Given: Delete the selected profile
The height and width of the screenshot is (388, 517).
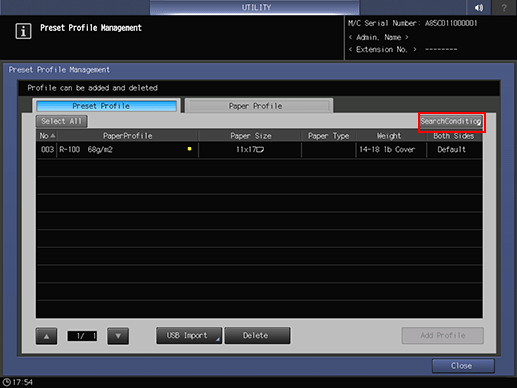Looking at the screenshot, I should point(257,335).
